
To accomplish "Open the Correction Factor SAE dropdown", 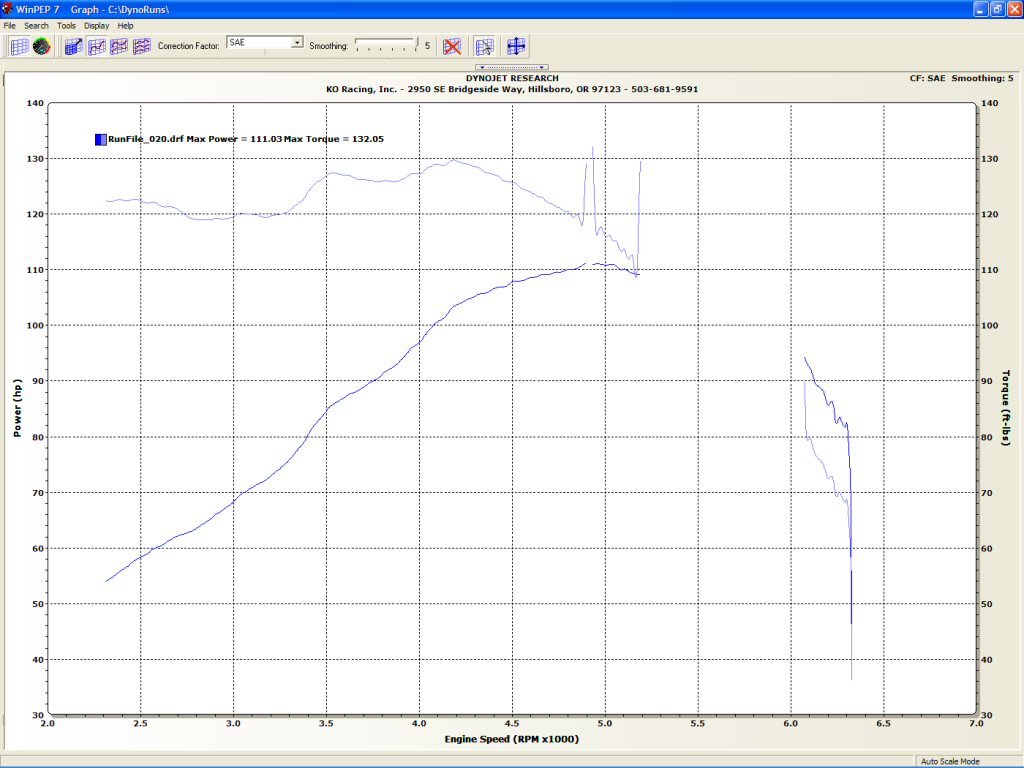I will pos(297,43).
